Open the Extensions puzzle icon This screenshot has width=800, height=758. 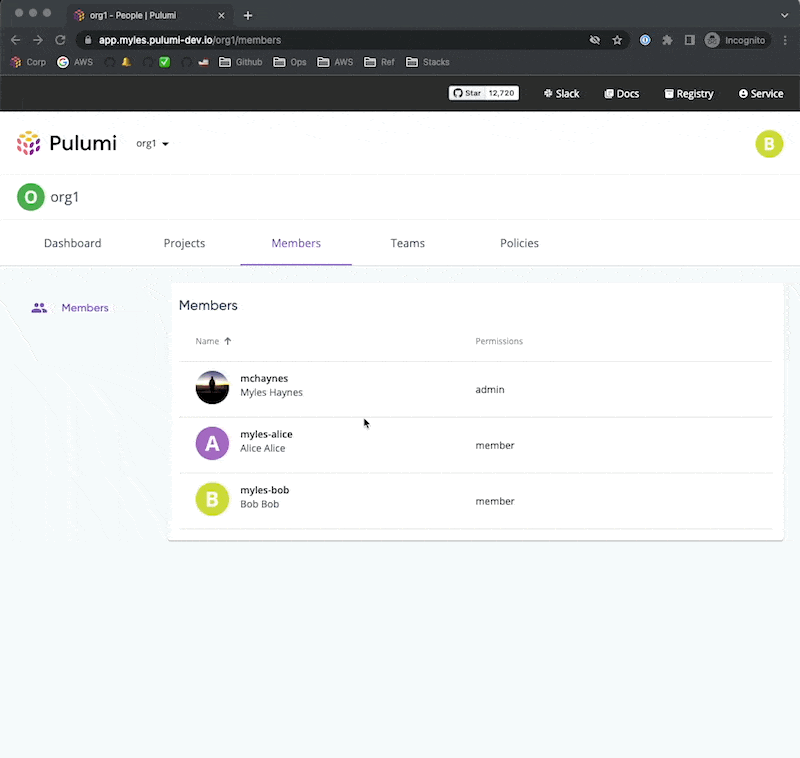click(x=667, y=40)
